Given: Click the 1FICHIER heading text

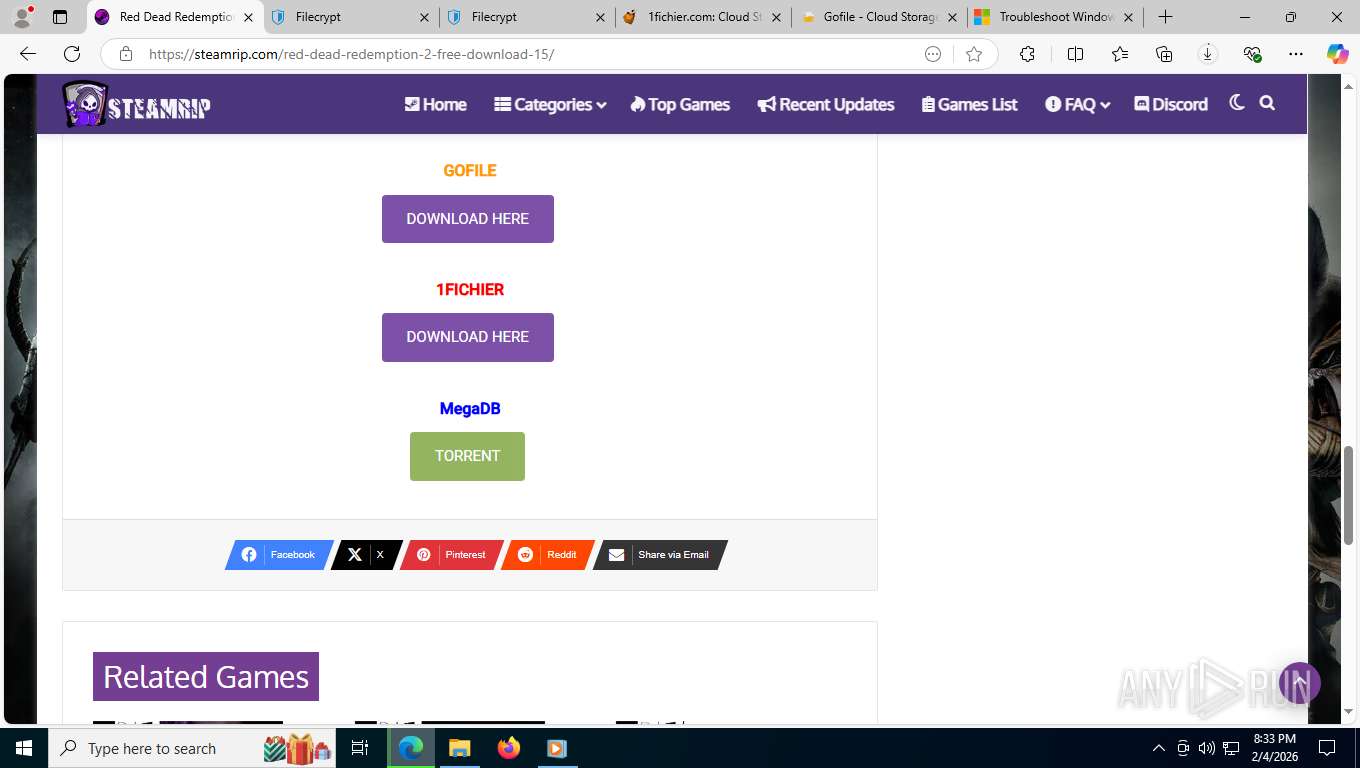Looking at the screenshot, I should point(470,289).
